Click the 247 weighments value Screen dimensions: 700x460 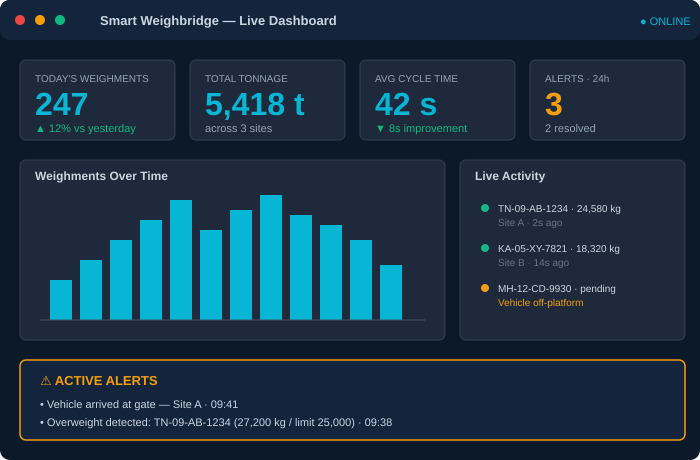pyautogui.click(x=61, y=104)
